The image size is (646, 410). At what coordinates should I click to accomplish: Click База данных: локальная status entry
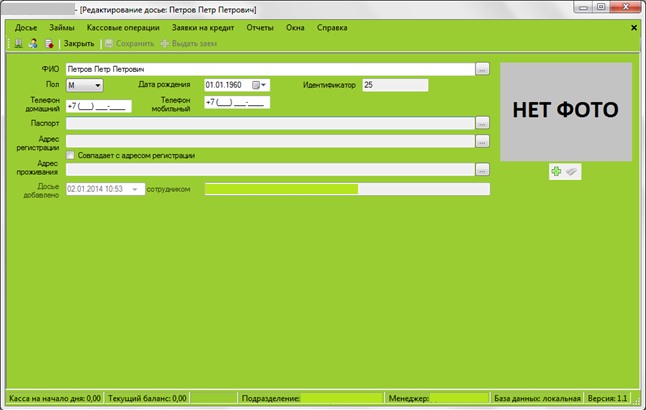pyautogui.click(x=537, y=398)
